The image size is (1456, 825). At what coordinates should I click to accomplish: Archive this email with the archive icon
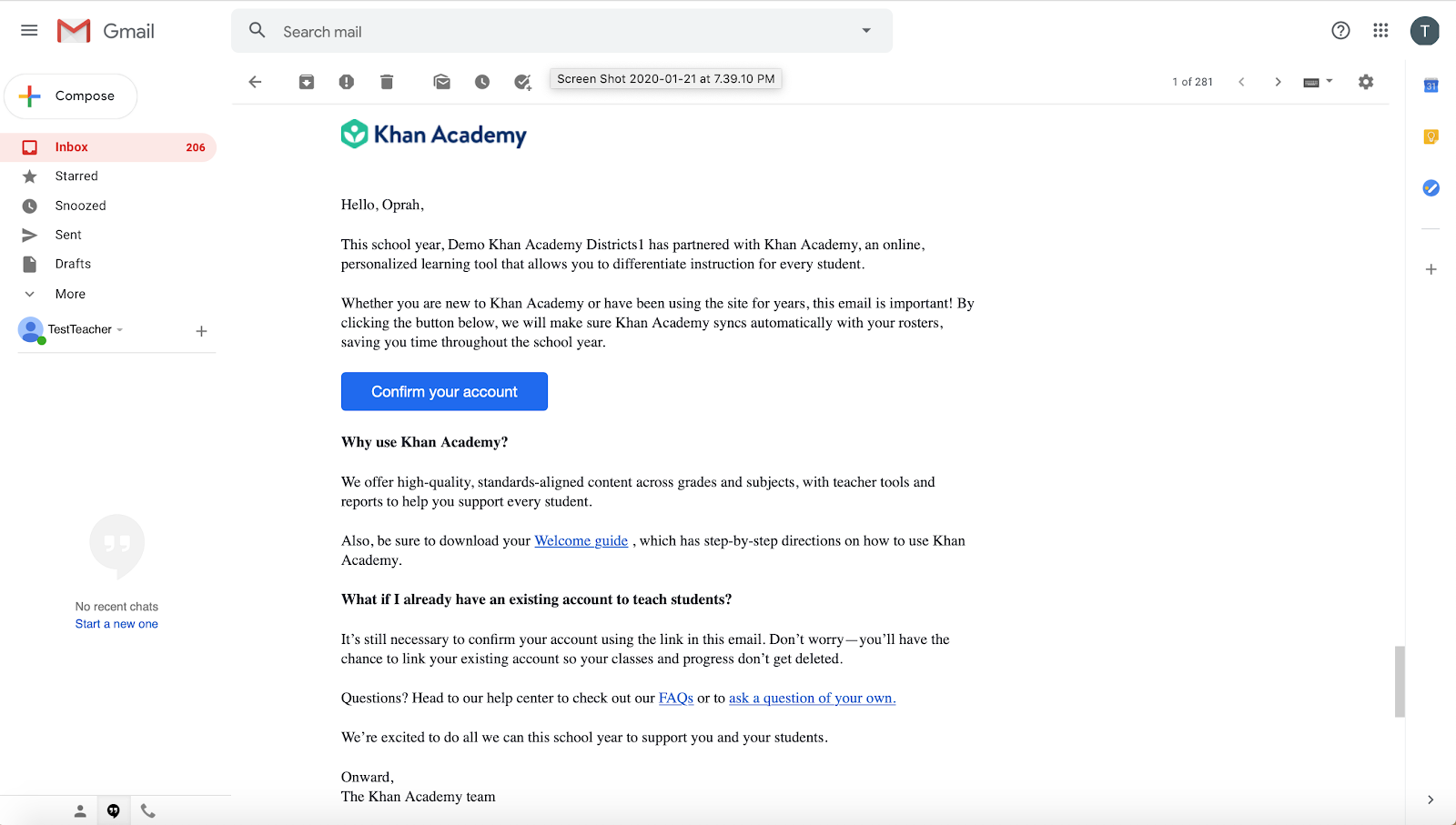(307, 82)
